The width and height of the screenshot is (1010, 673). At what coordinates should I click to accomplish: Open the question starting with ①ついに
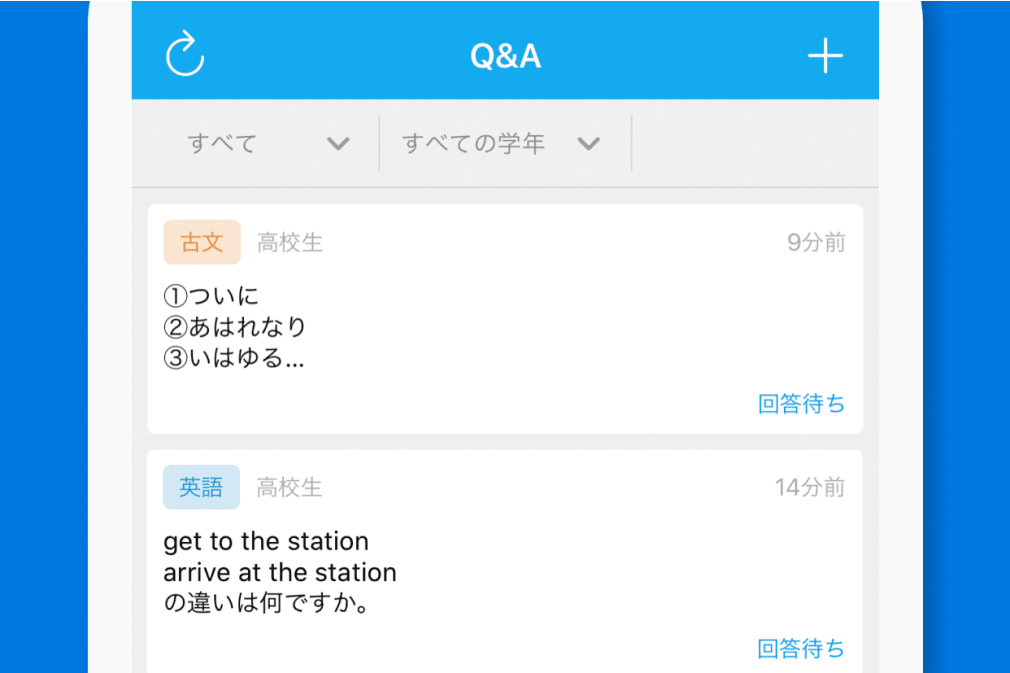211,296
